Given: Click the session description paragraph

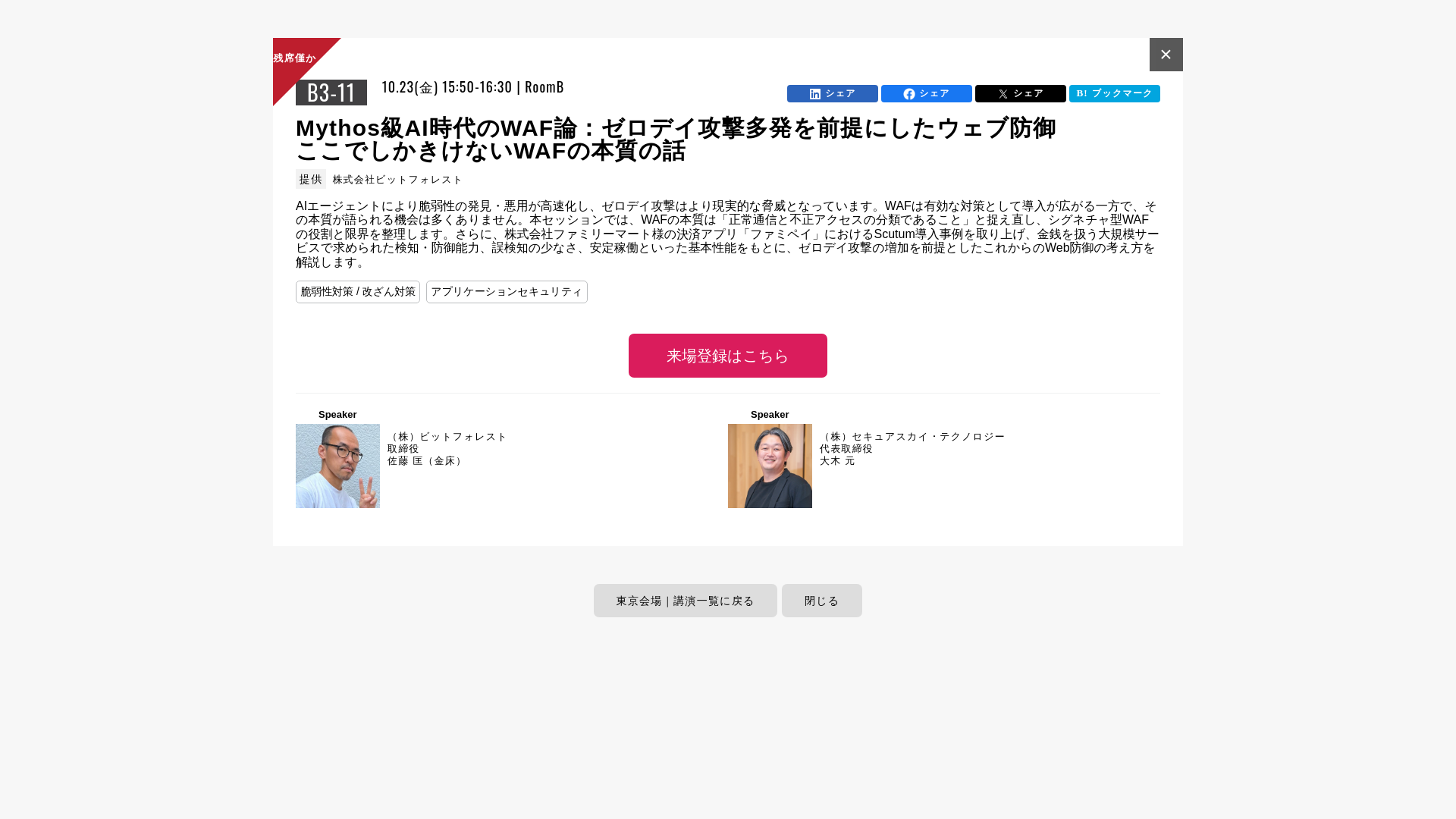Looking at the screenshot, I should [727, 234].
